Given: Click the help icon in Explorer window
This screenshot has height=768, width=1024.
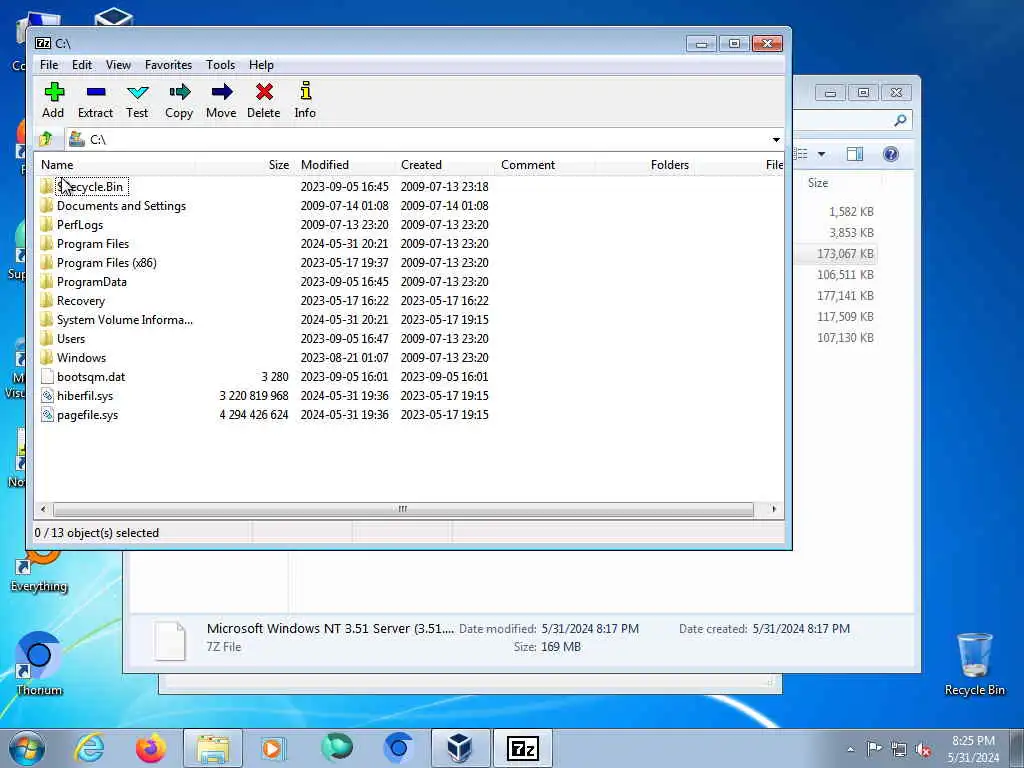Looking at the screenshot, I should pos(890,154).
